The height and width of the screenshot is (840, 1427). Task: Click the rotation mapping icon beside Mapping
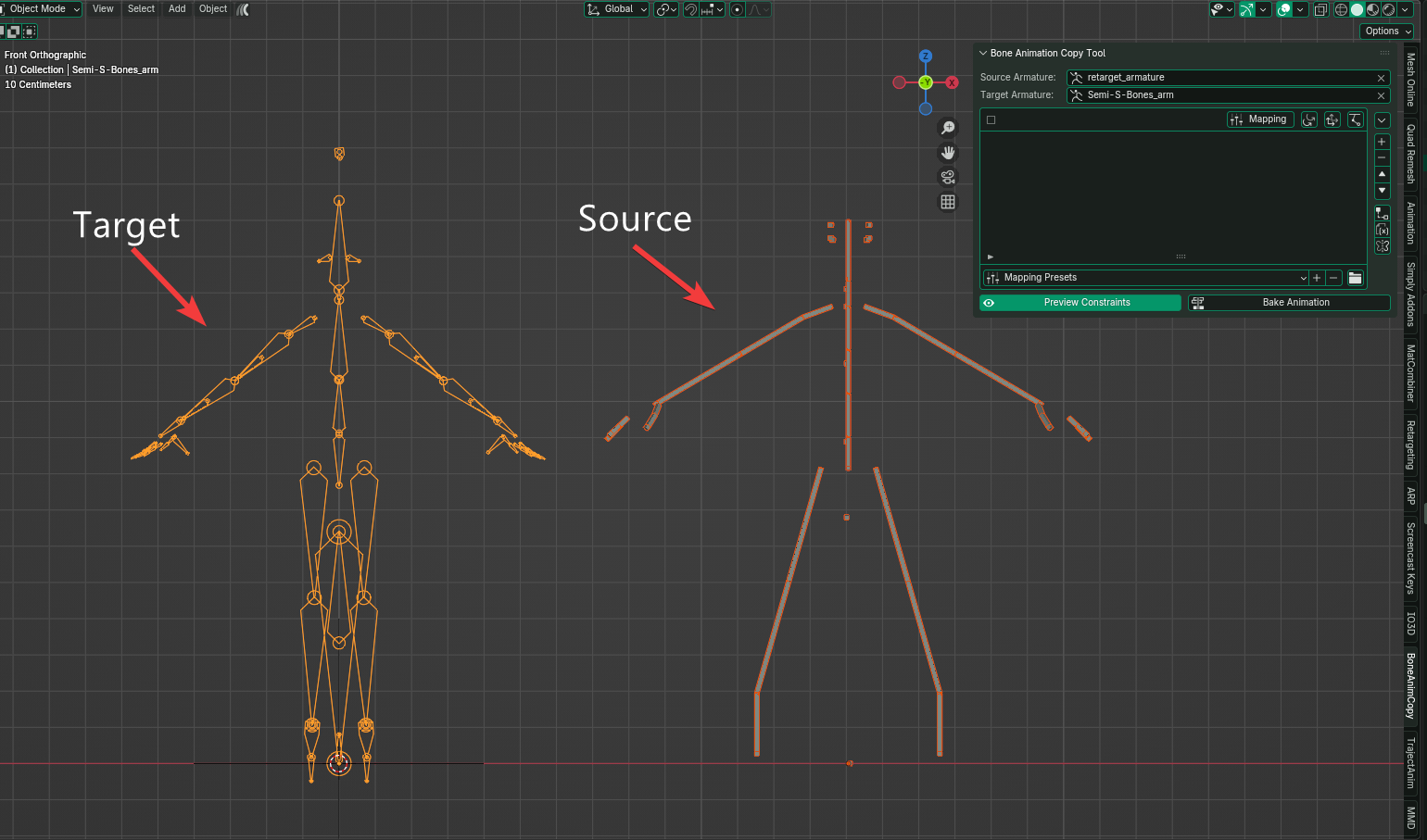pyautogui.click(x=1308, y=119)
